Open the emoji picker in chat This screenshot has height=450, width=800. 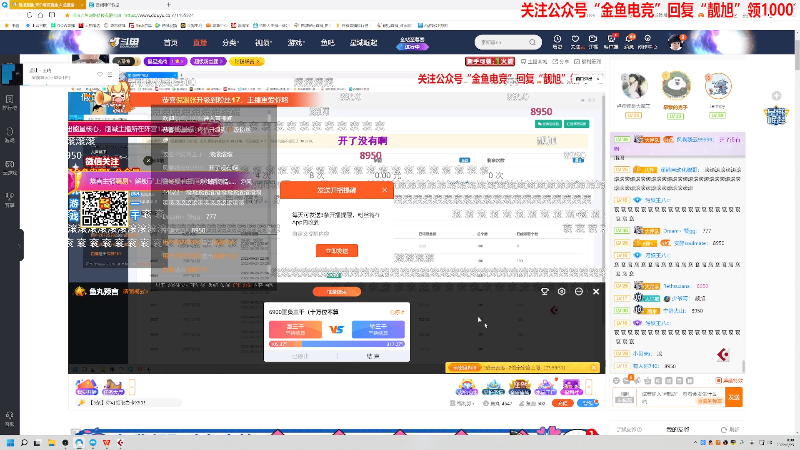(x=616, y=381)
